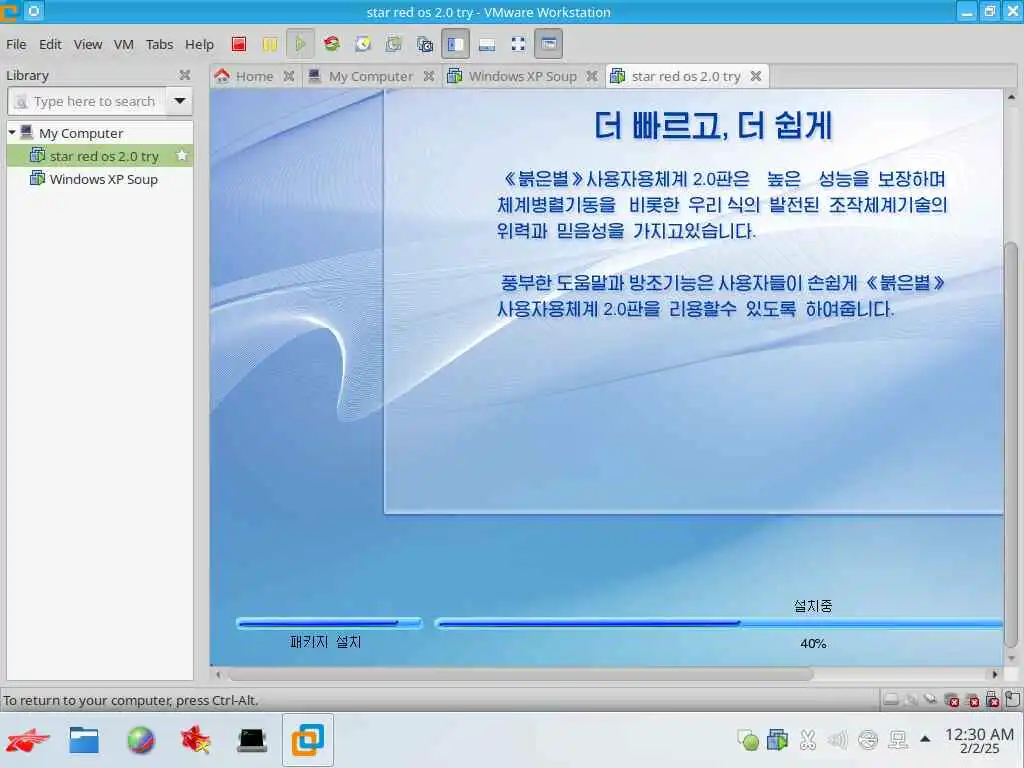Open the VM menu

[x=123, y=44]
